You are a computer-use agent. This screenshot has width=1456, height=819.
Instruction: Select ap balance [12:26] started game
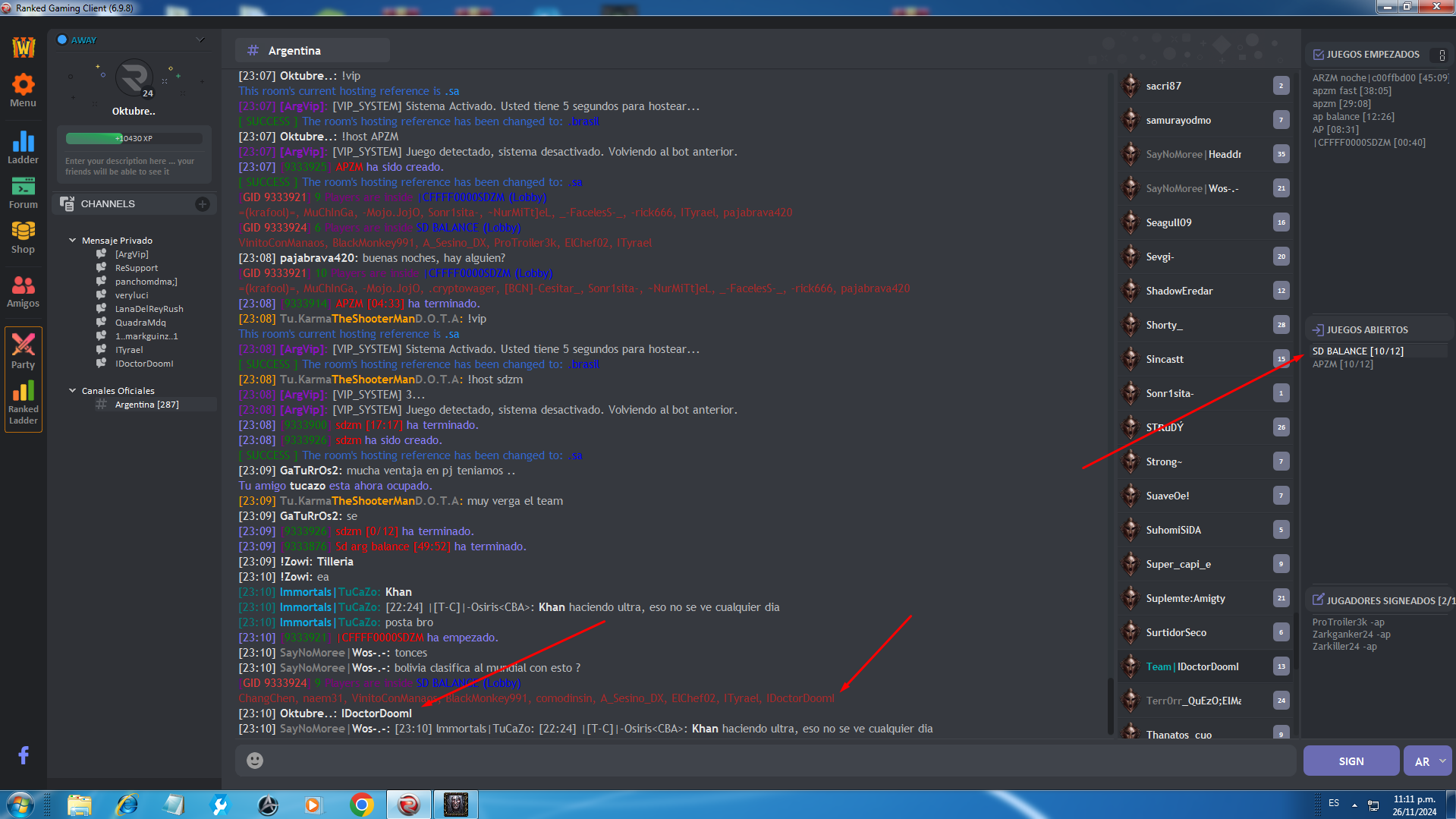[x=1353, y=117]
